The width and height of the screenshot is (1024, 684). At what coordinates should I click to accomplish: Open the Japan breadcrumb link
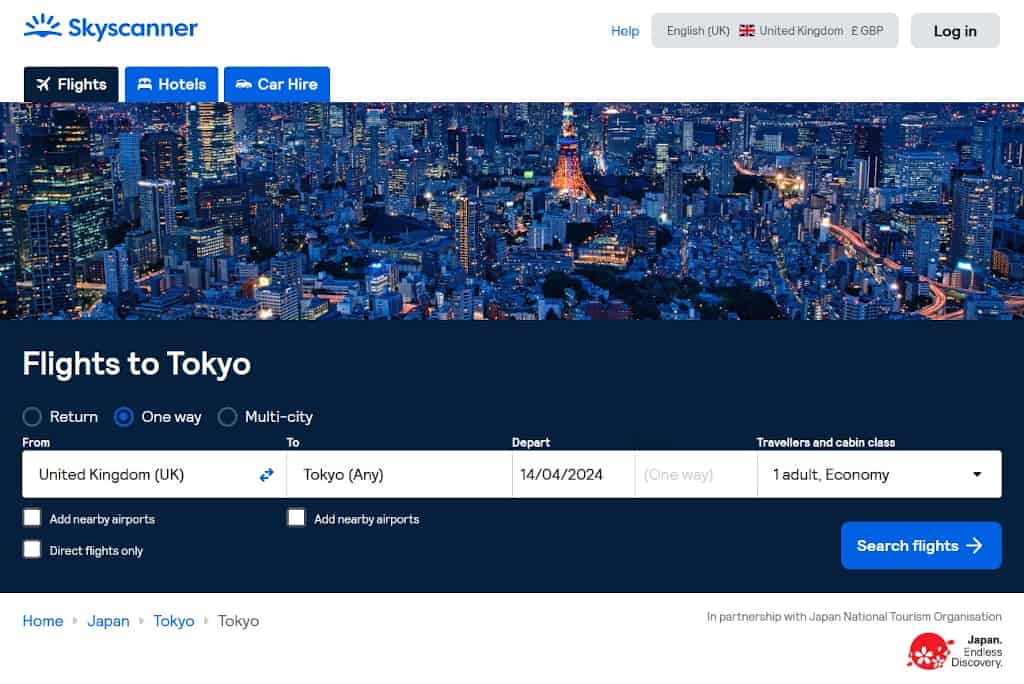(108, 621)
